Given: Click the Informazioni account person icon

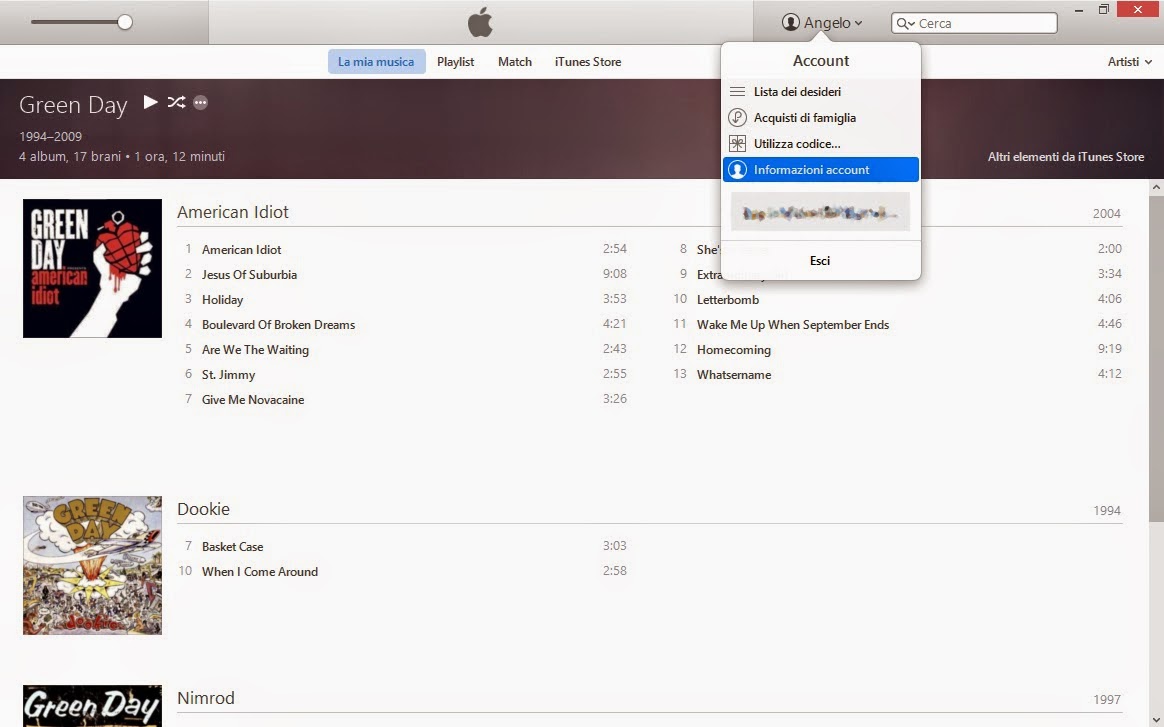Looking at the screenshot, I should [737, 169].
